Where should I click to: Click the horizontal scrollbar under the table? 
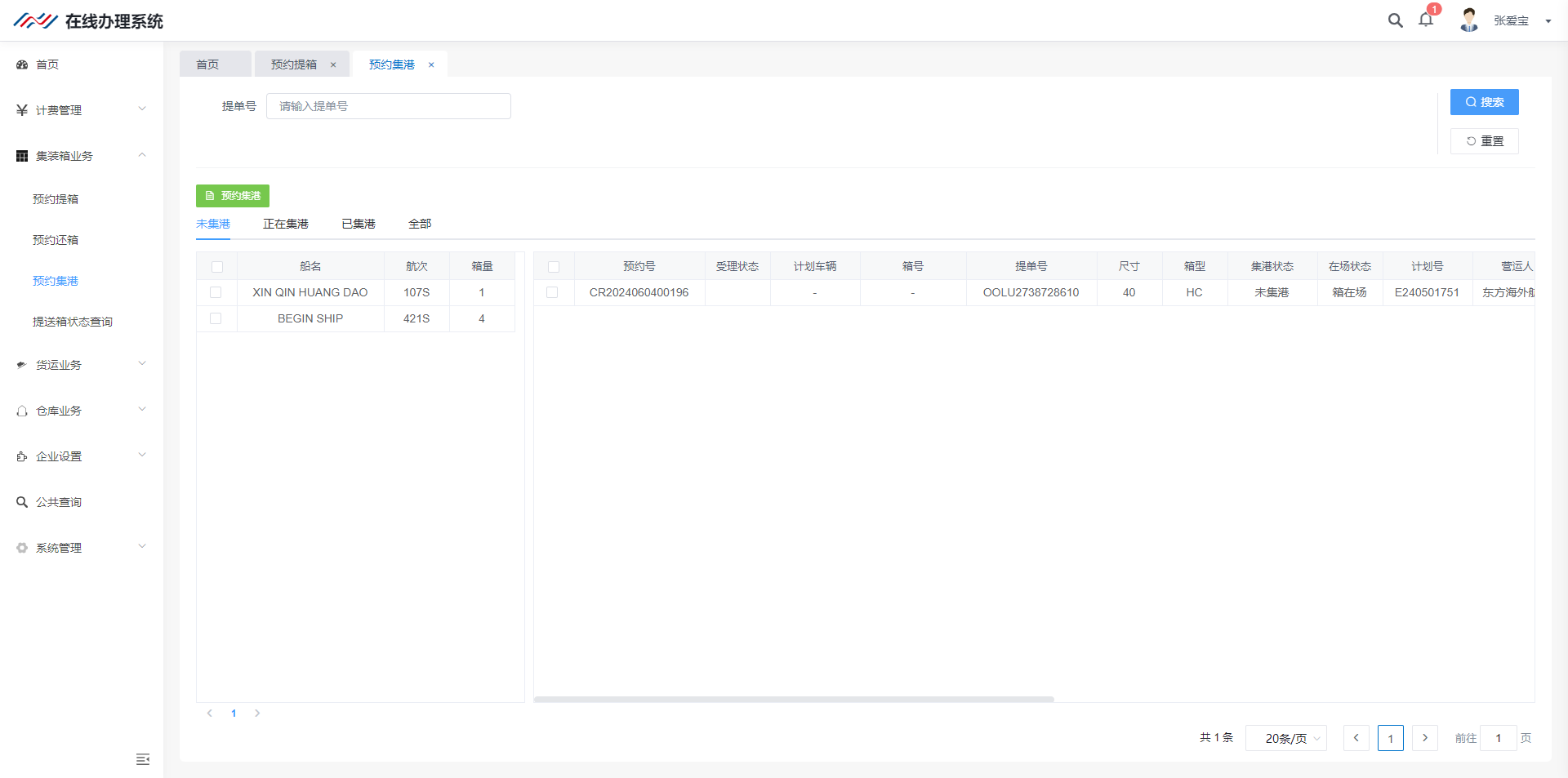click(x=793, y=700)
